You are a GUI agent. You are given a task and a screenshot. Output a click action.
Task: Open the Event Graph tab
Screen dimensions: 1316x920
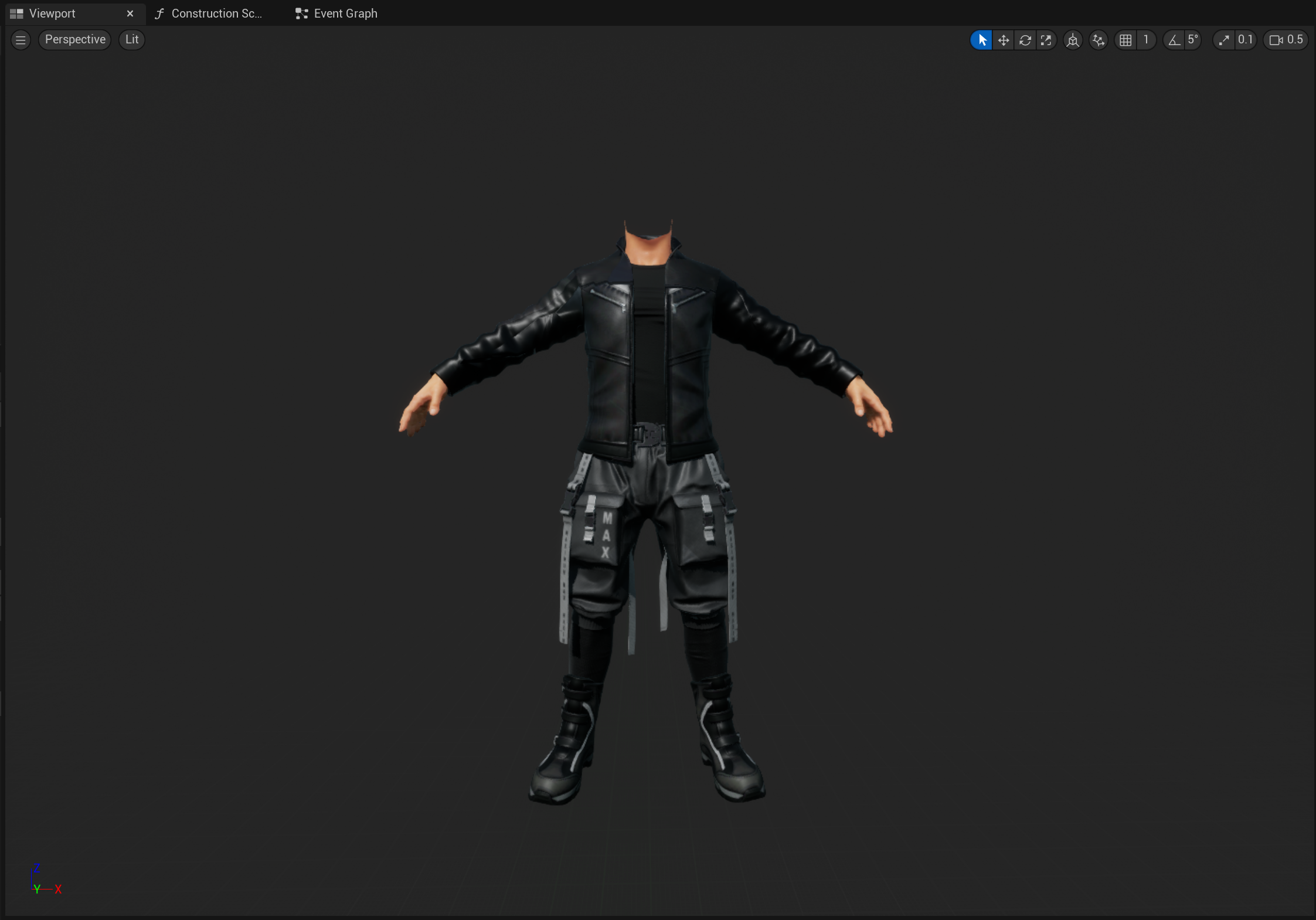click(x=337, y=13)
